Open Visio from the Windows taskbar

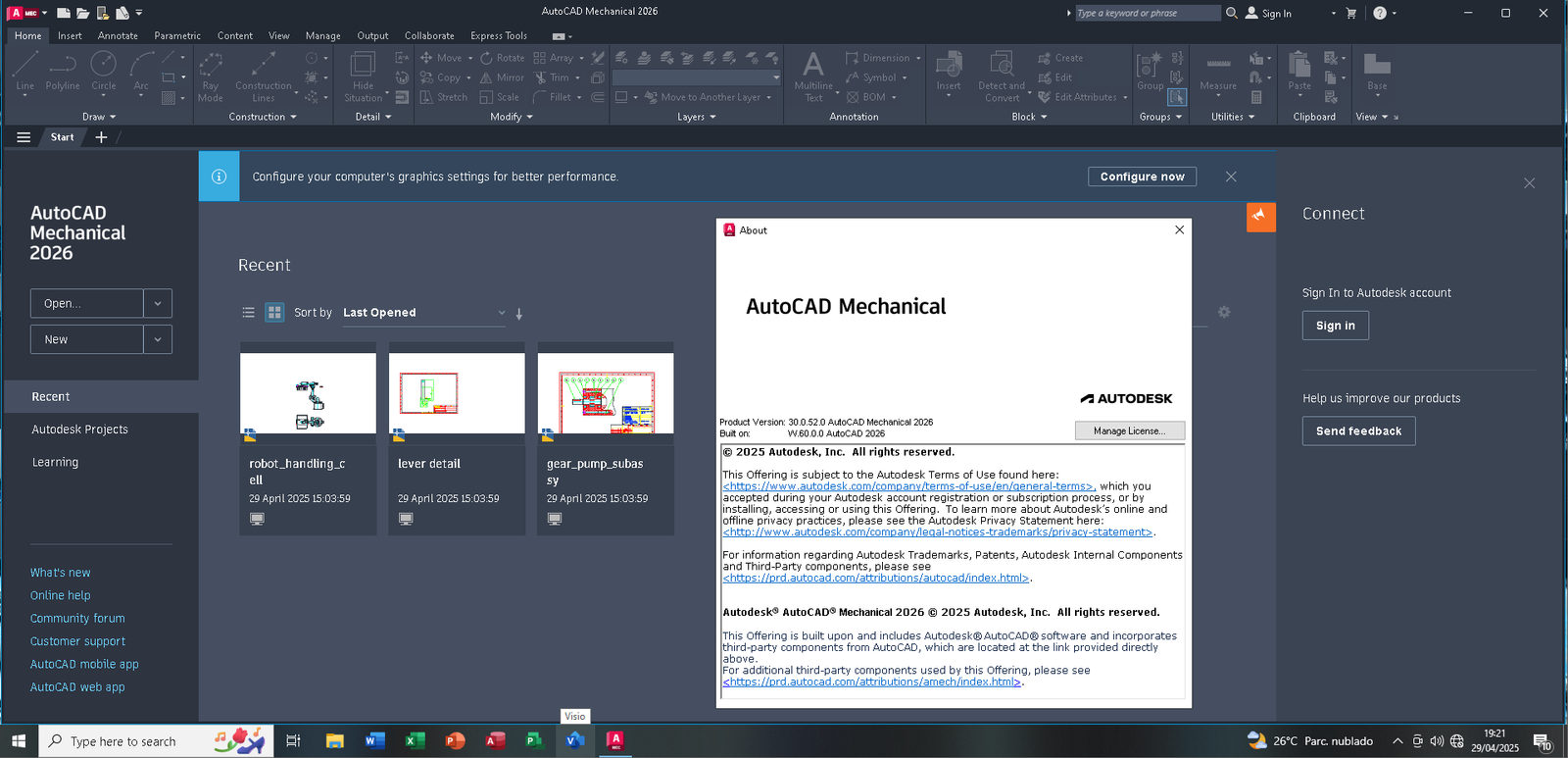coord(575,740)
